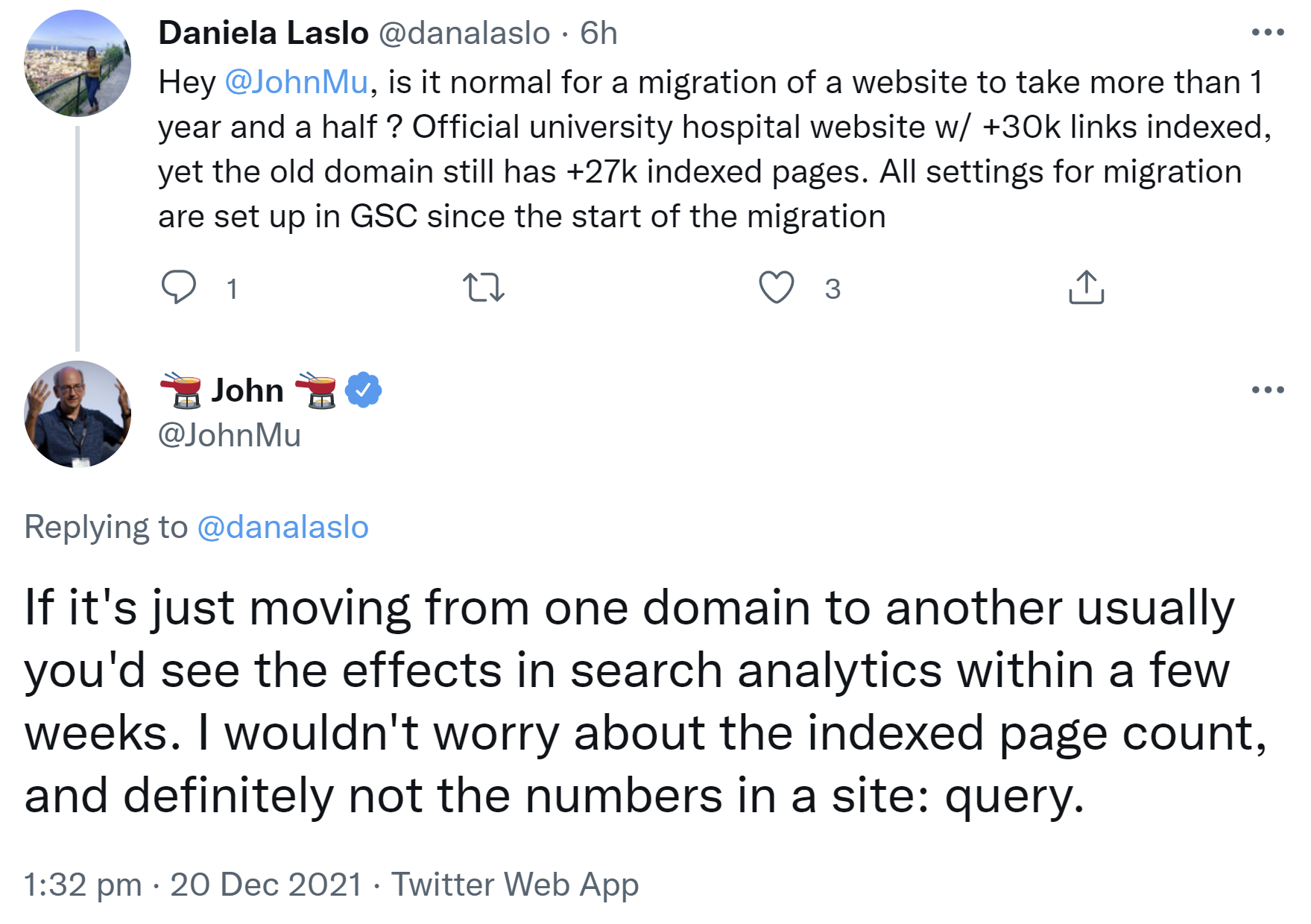This screenshot has height=924, width=1311.
Task: Click the @danalaslo handle beside Daniela's name
Action: [464, 33]
